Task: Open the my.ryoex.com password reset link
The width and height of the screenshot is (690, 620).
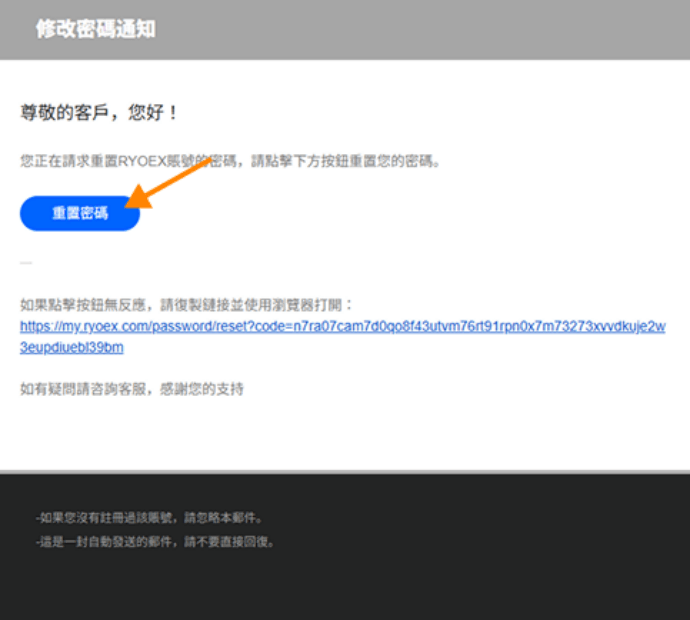Action: [x=342, y=327]
